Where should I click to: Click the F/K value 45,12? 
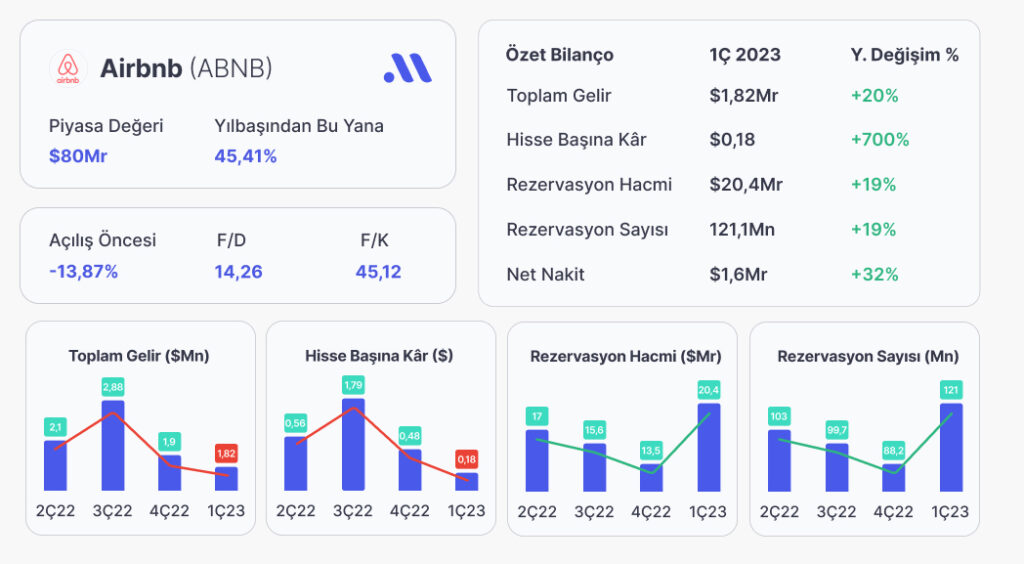pos(378,272)
